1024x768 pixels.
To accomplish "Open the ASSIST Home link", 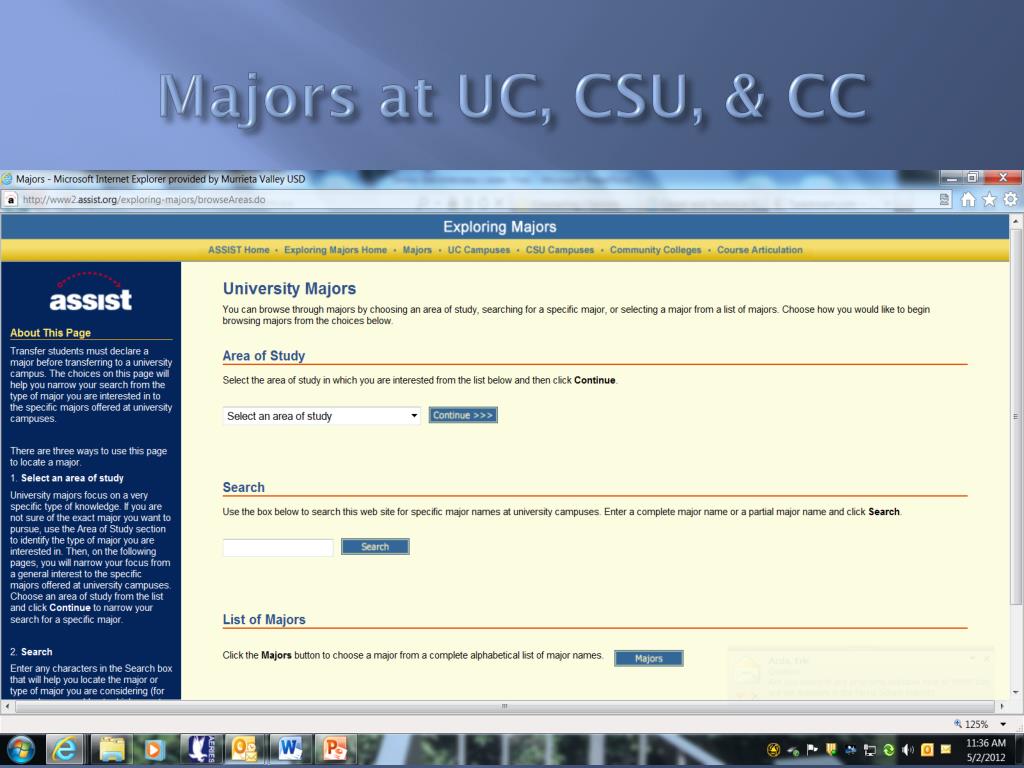I will [x=238, y=250].
